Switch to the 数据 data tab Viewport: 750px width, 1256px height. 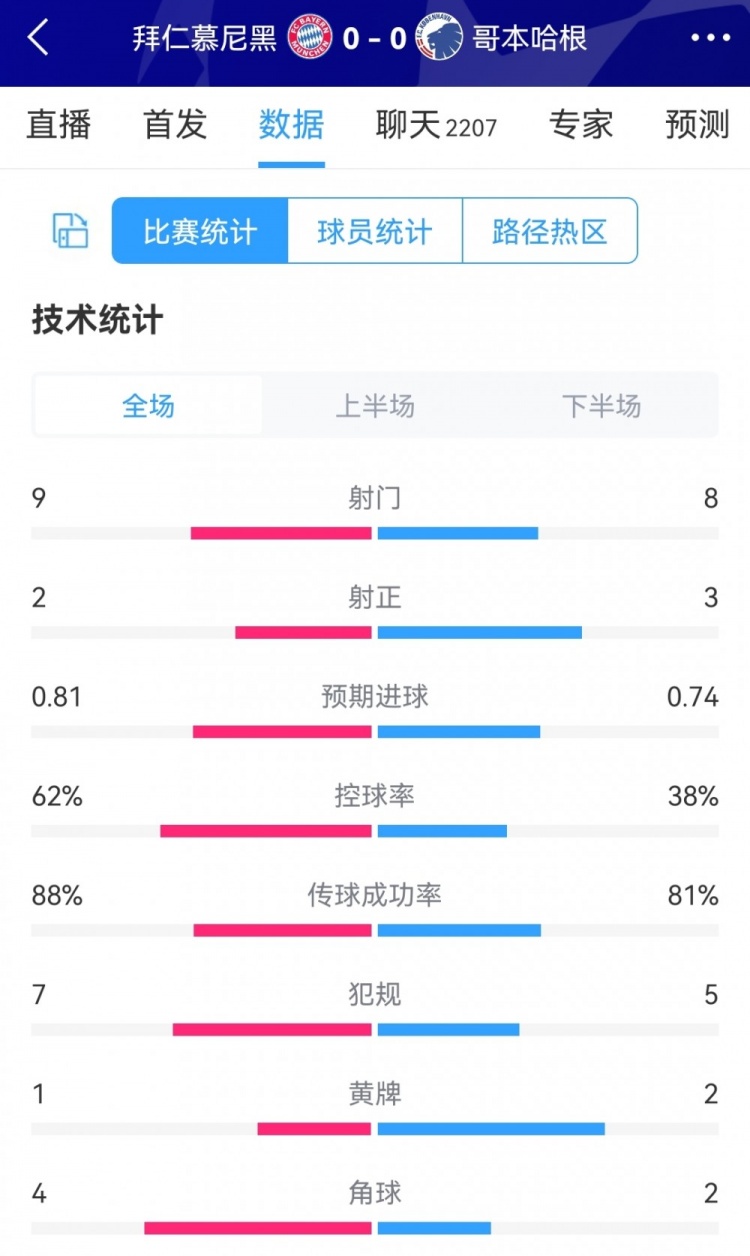pos(291,125)
